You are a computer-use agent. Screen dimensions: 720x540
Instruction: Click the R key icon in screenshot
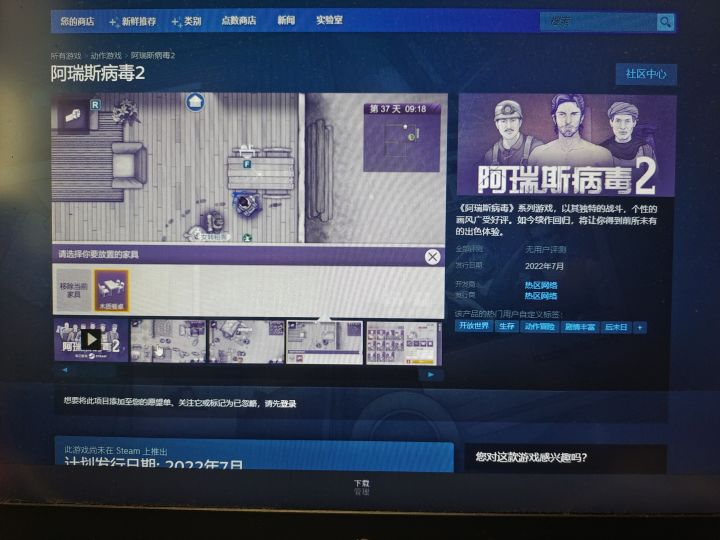pos(95,105)
